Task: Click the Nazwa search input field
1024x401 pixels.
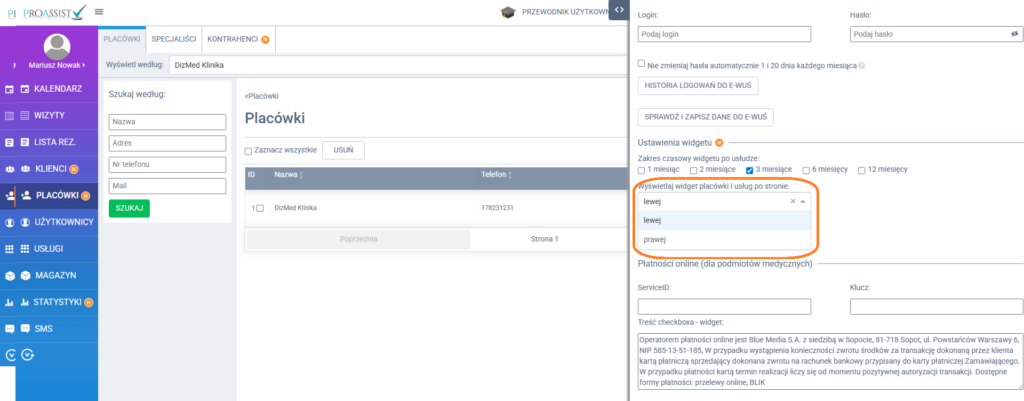Action: [x=168, y=122]
